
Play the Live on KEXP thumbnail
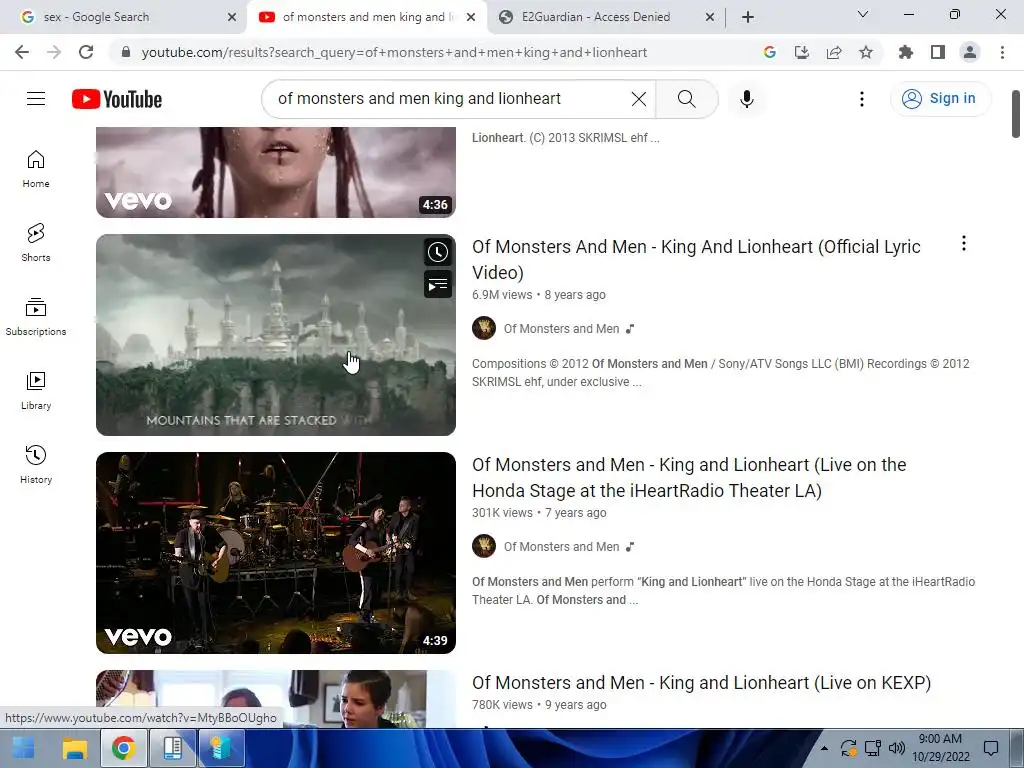(276, 699)
